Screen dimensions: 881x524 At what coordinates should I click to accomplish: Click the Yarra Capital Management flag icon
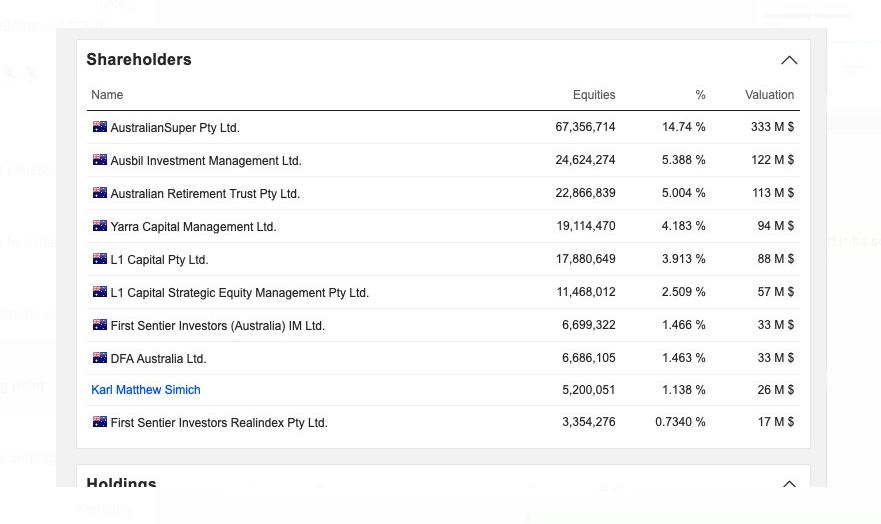coord(100,226)
